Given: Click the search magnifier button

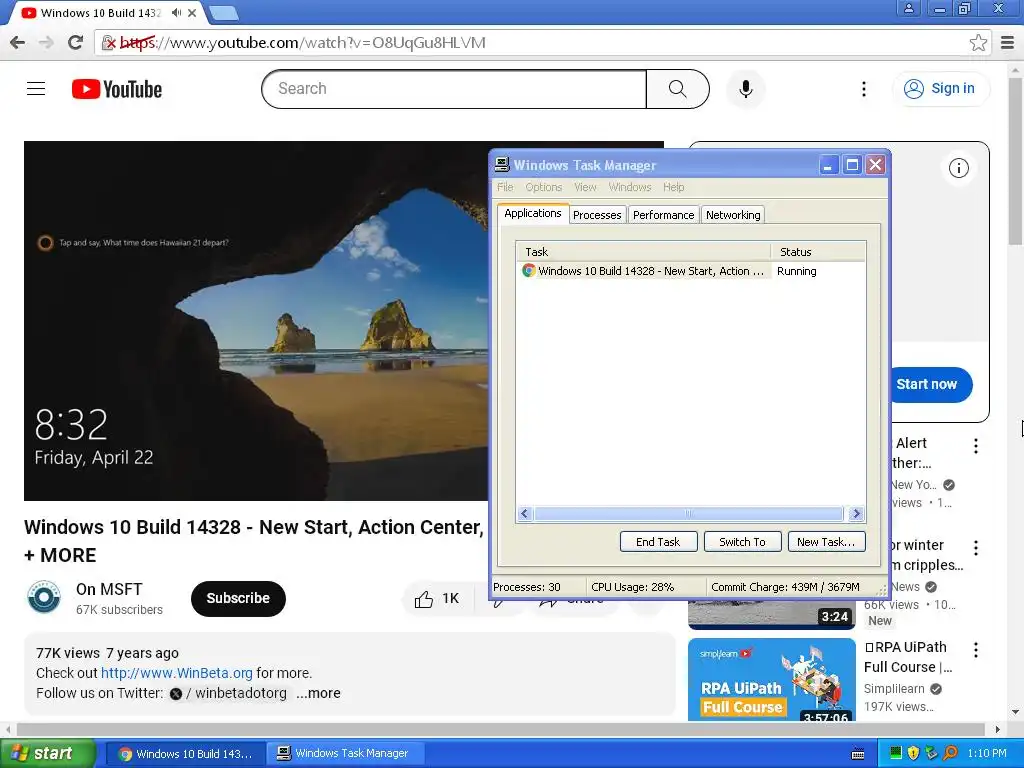Looking at the screenshot, I should click(x=677, y=89).
